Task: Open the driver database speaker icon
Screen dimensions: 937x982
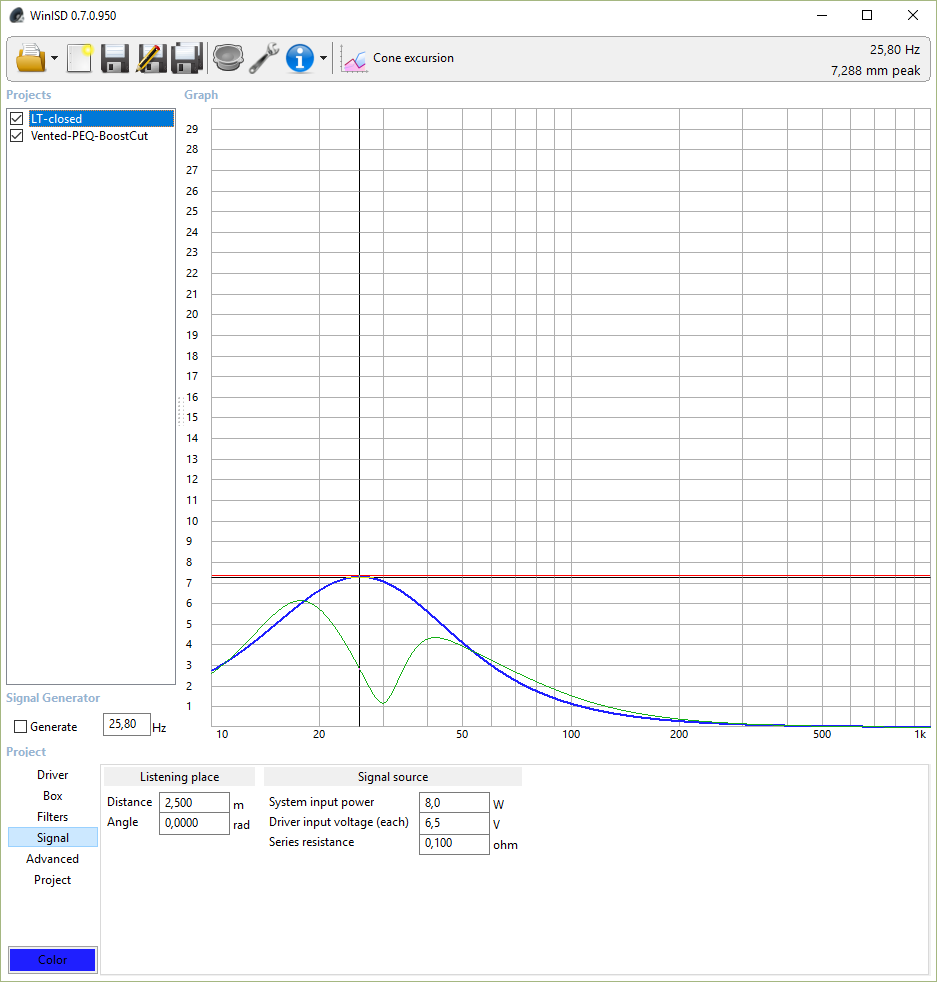Action: (228, 58)
